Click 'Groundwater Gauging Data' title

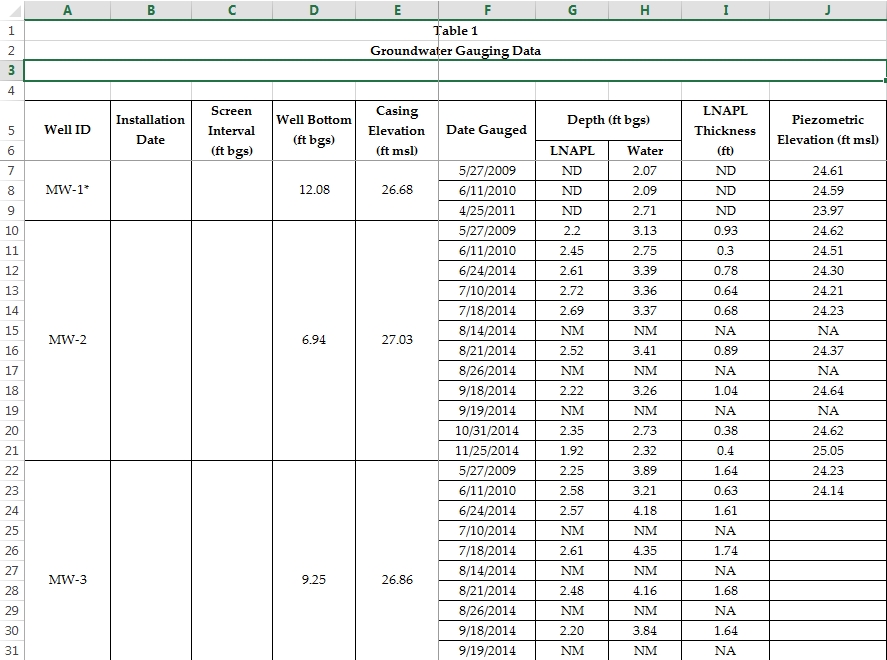pyautogui.click(x=455, y=50)
